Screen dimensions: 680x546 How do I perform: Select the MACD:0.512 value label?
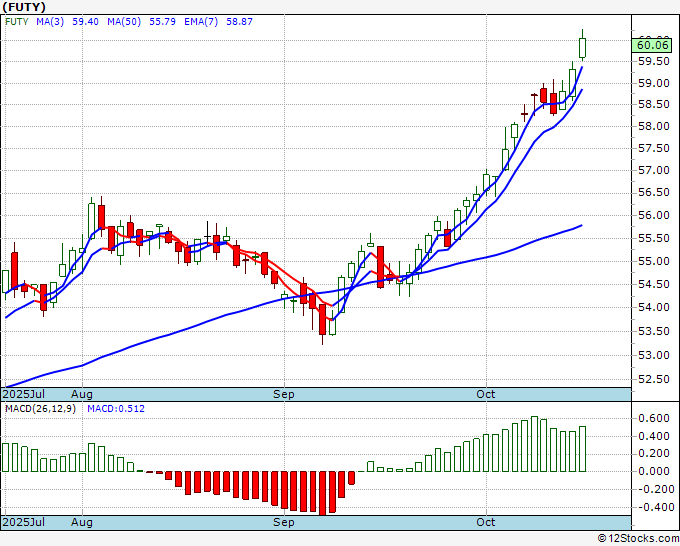pos(116,409)
